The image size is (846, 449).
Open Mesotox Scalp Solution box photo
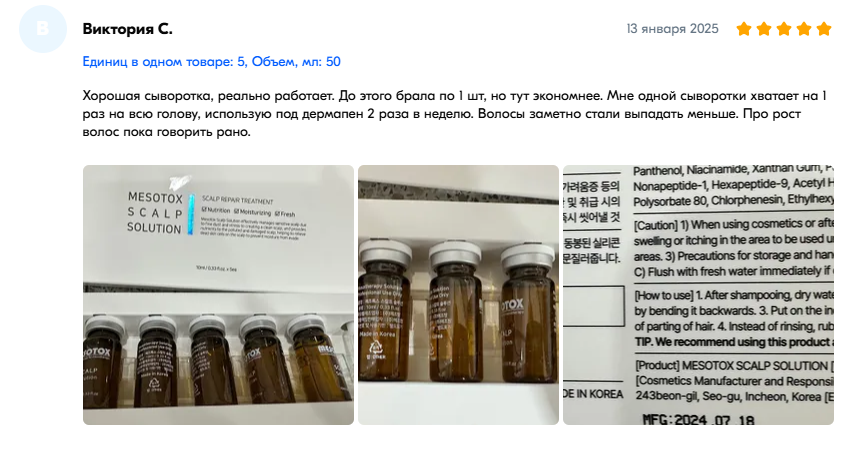point(219,295)
